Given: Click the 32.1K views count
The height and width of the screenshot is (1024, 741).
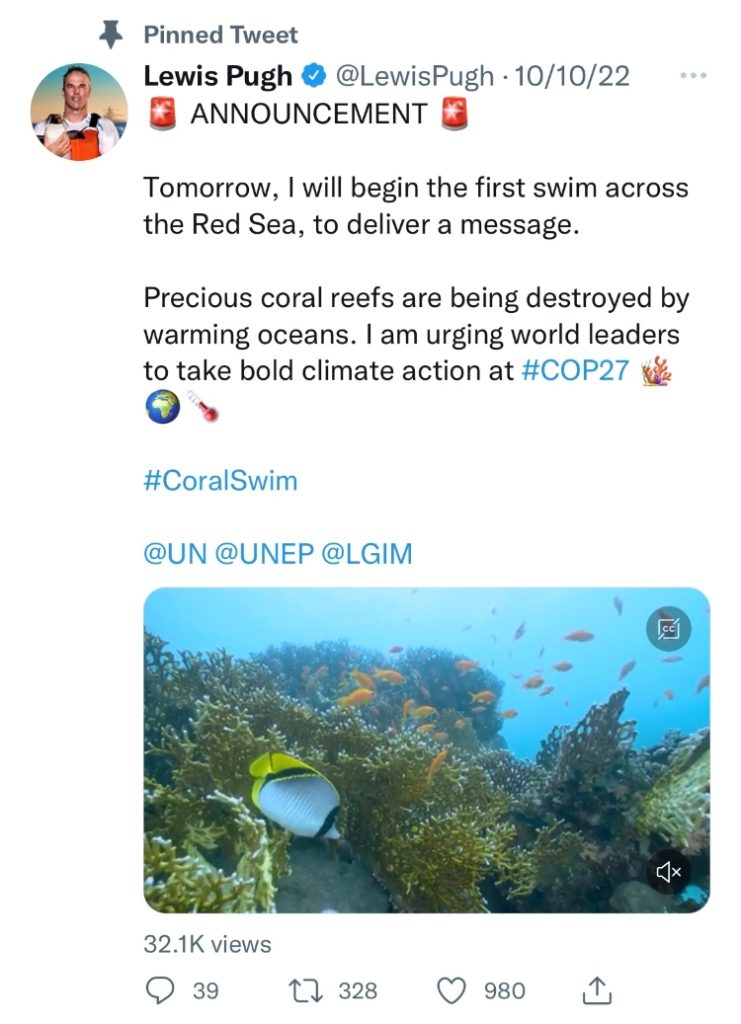Looking at the screenshot, I should 207,943.
